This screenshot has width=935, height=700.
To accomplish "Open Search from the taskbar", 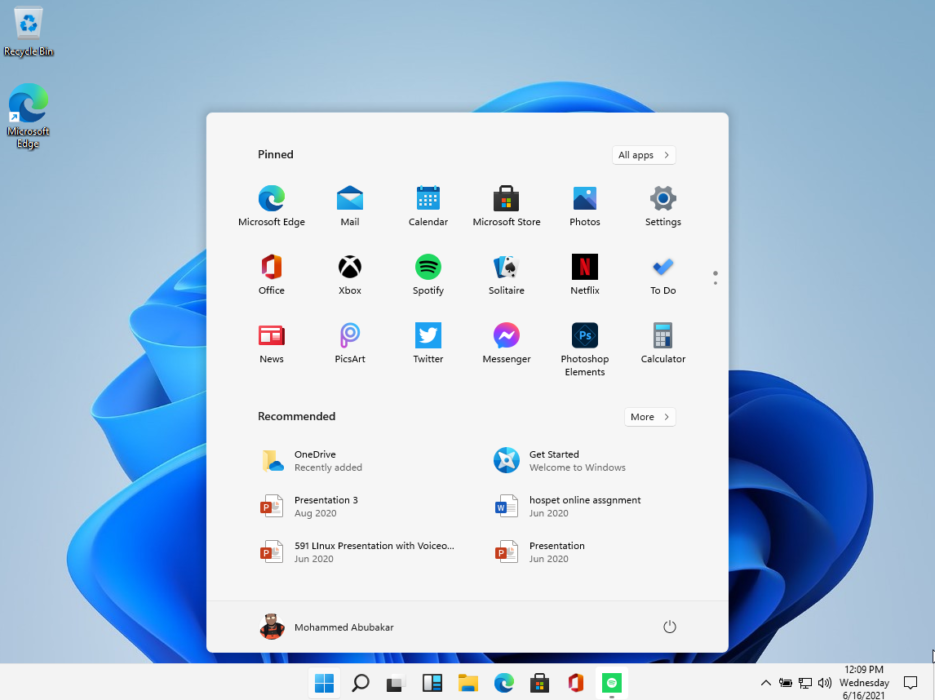I will click(359, 683).
